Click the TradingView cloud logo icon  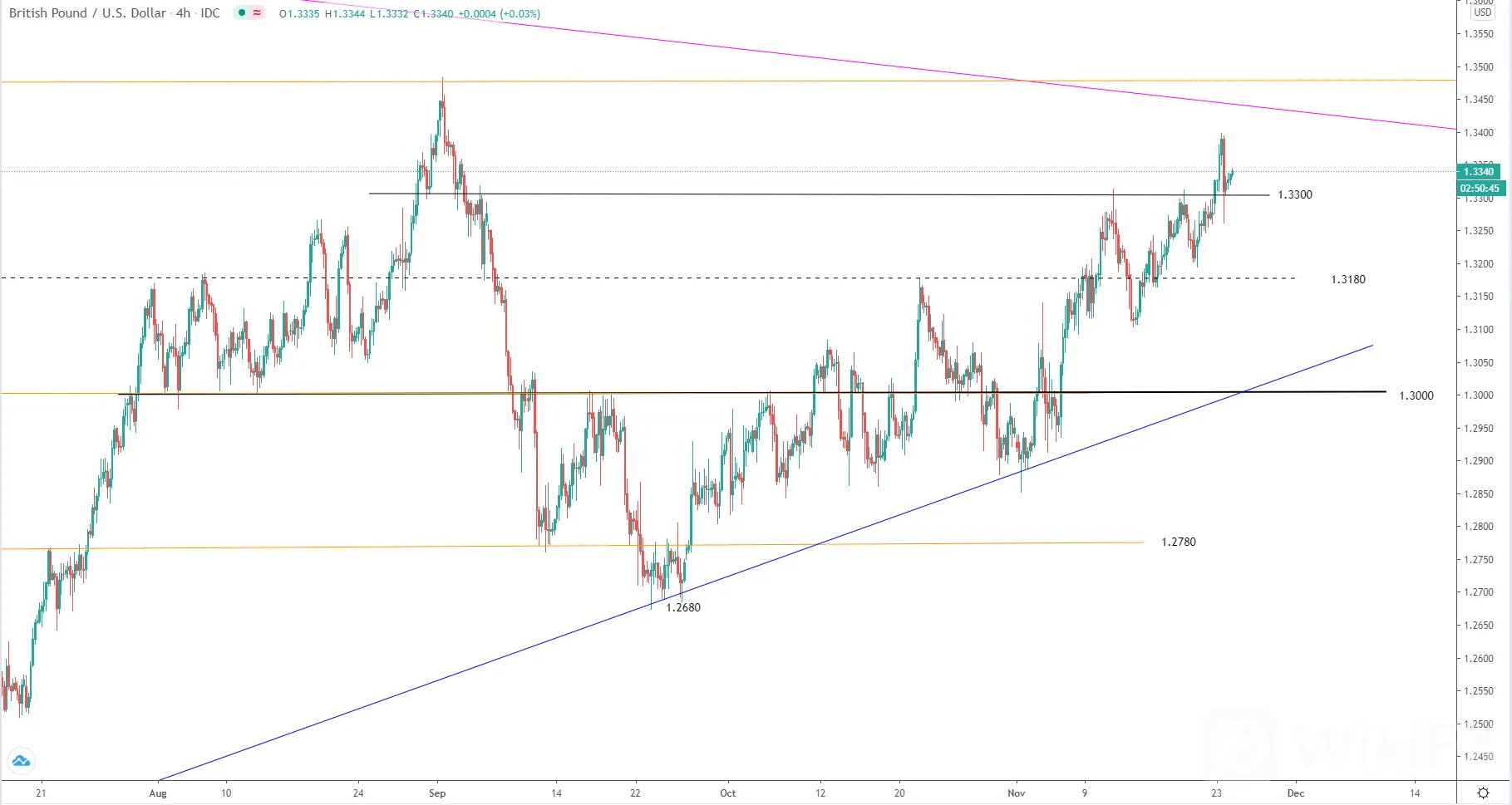tap(21, 760)
